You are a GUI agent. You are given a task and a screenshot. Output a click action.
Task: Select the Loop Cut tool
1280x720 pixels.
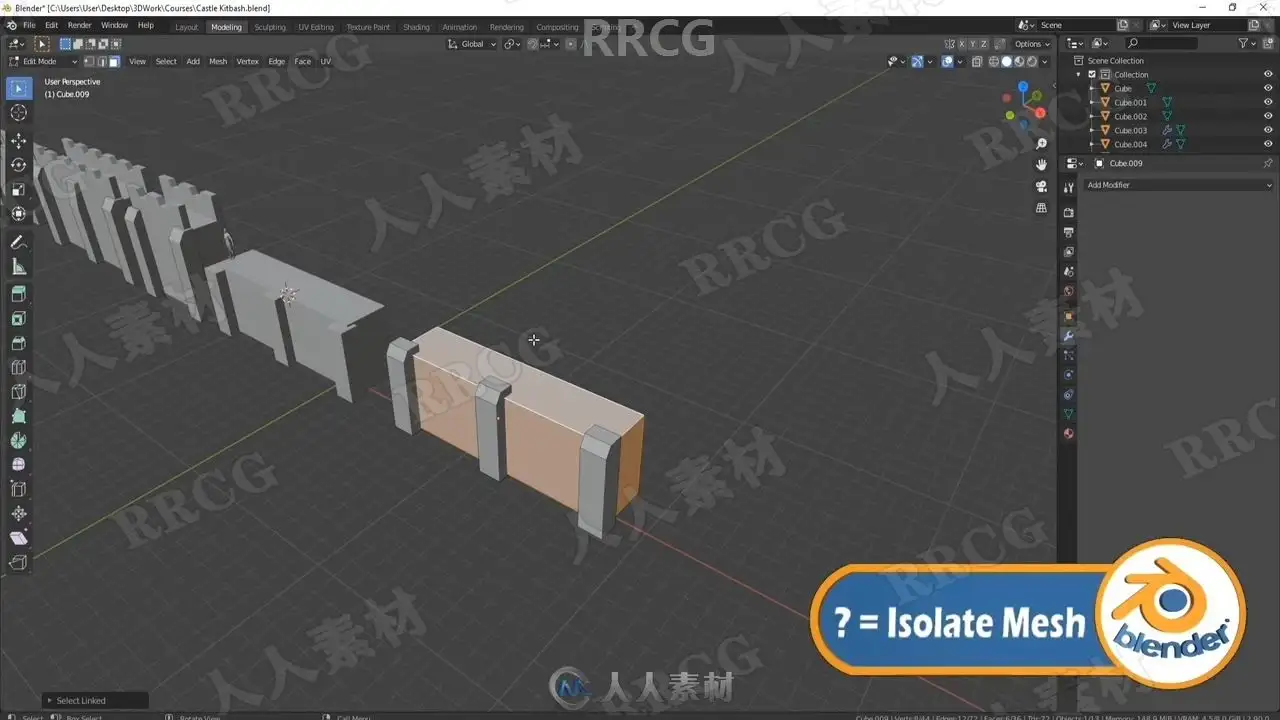tap(18, 367)
